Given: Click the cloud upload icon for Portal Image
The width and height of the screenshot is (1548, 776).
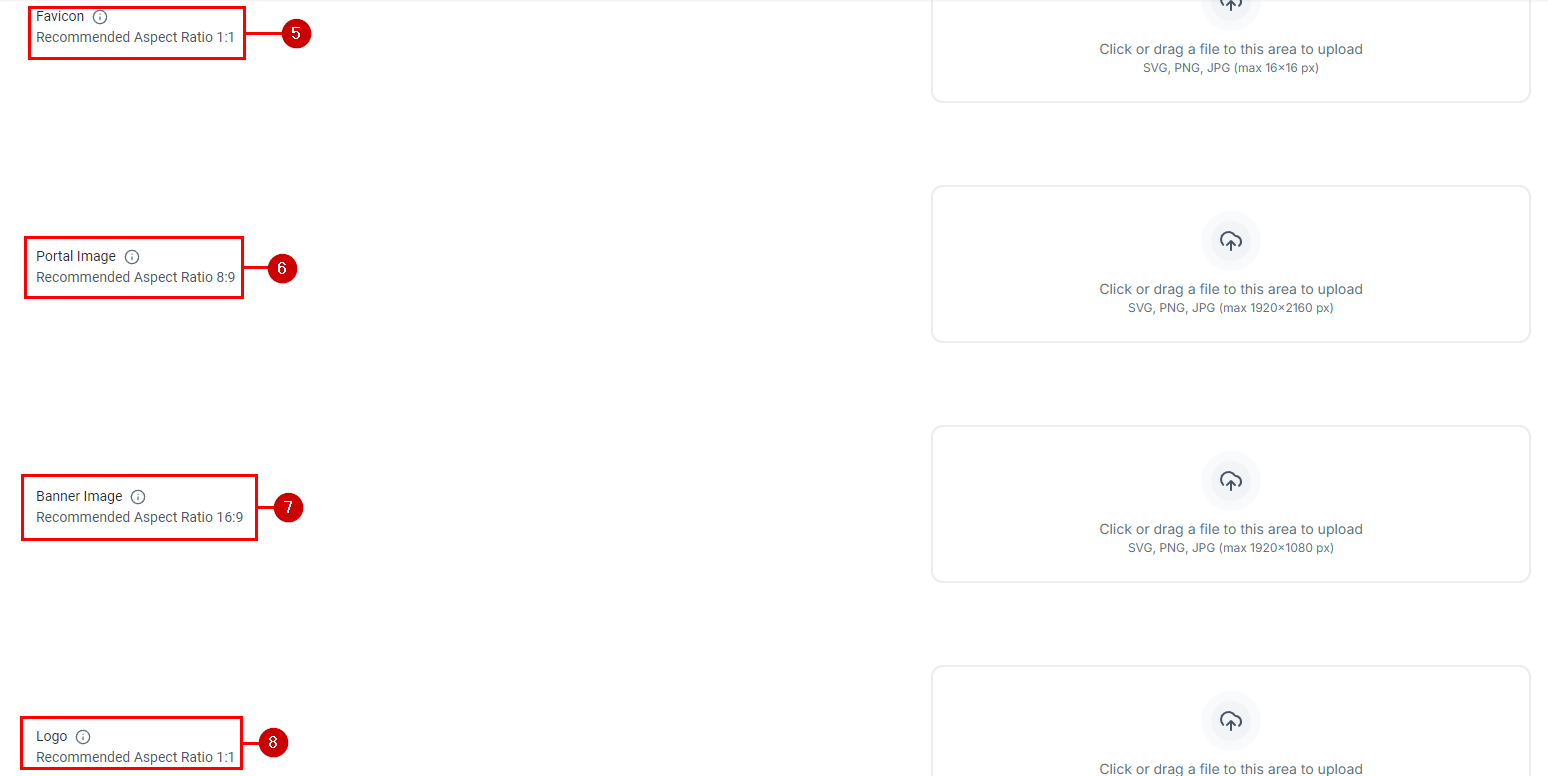Looking at the screenshot, I should click(1231, 241).
